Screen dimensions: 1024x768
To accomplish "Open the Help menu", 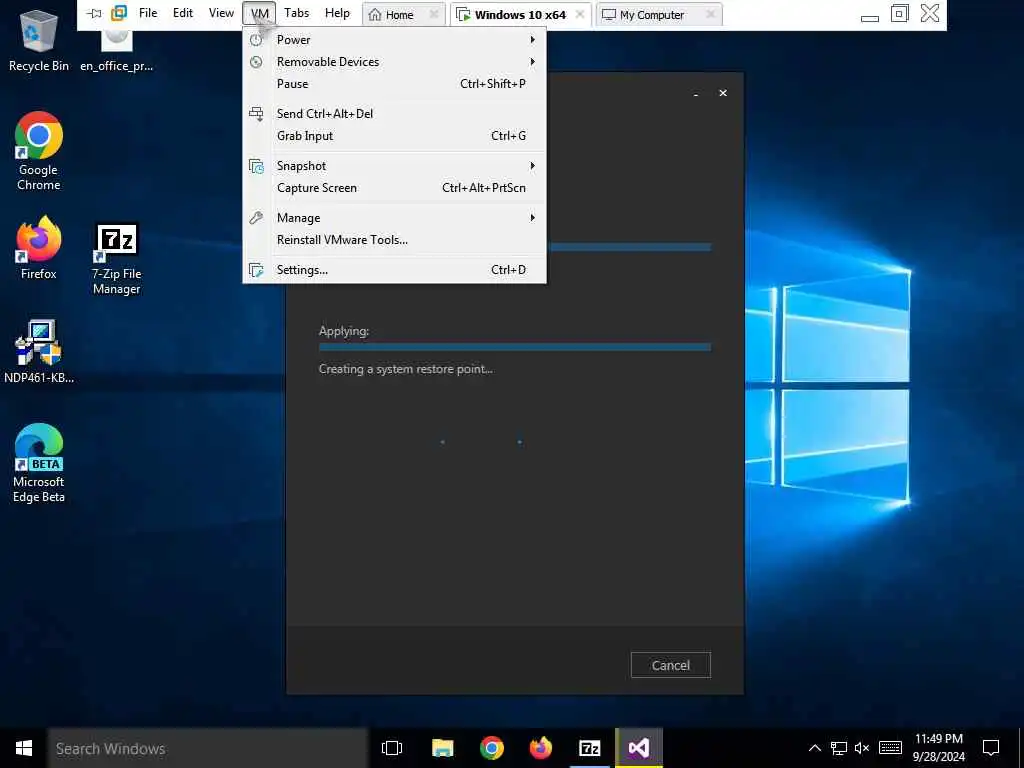I will (338, 13).
